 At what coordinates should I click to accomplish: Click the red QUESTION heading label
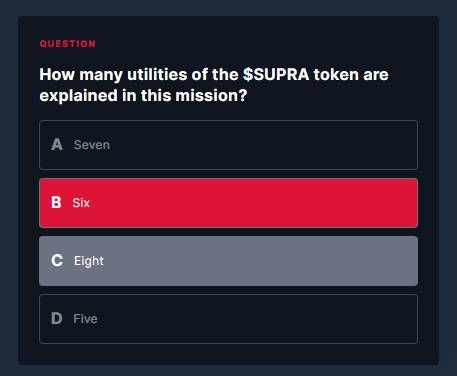68,44
